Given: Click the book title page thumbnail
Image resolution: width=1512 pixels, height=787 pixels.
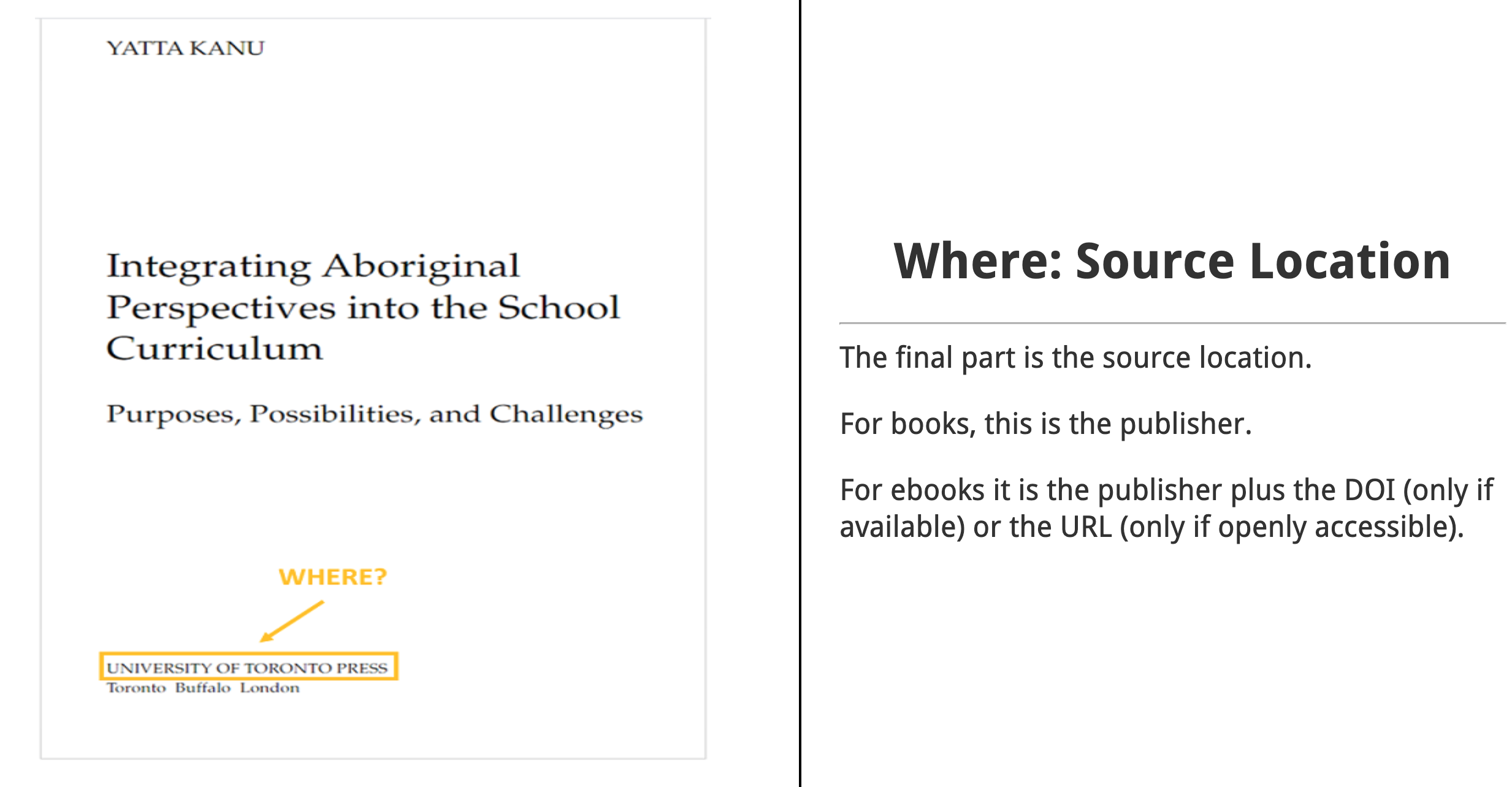Looking at the screenshot, I should (x=373, y=389).
